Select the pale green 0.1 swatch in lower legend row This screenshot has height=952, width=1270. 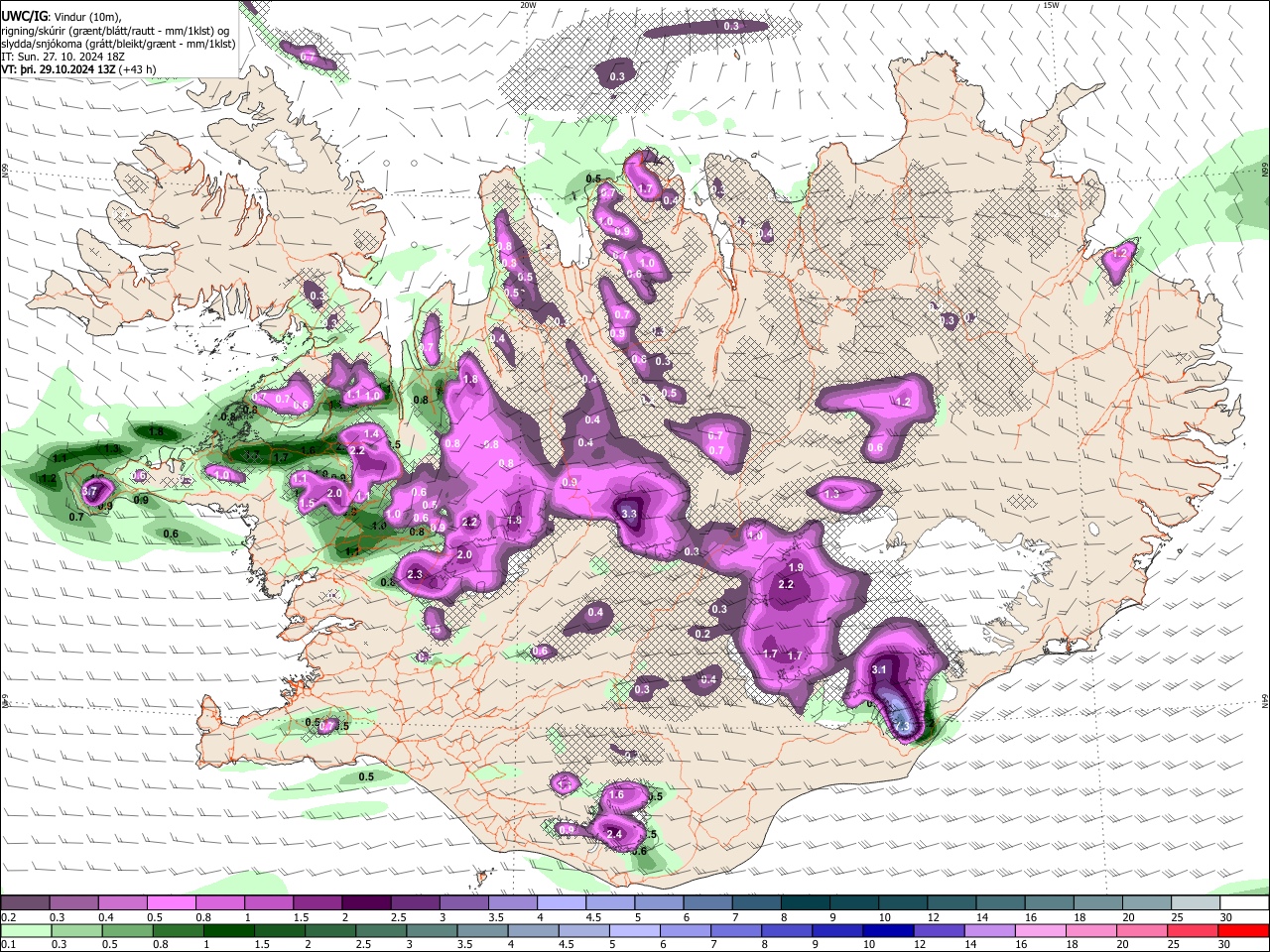click(x=25, y=931)
